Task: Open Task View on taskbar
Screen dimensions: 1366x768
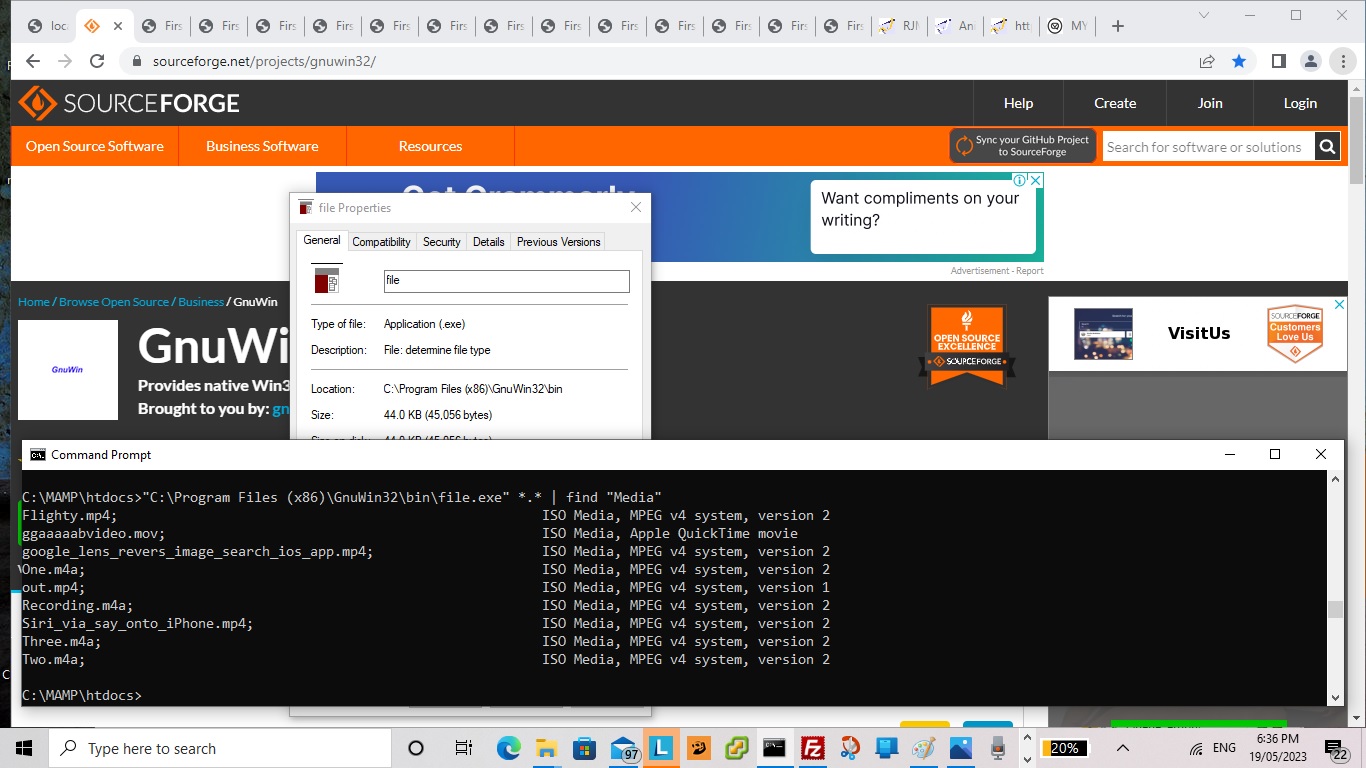Action: (x=464, y=748)
